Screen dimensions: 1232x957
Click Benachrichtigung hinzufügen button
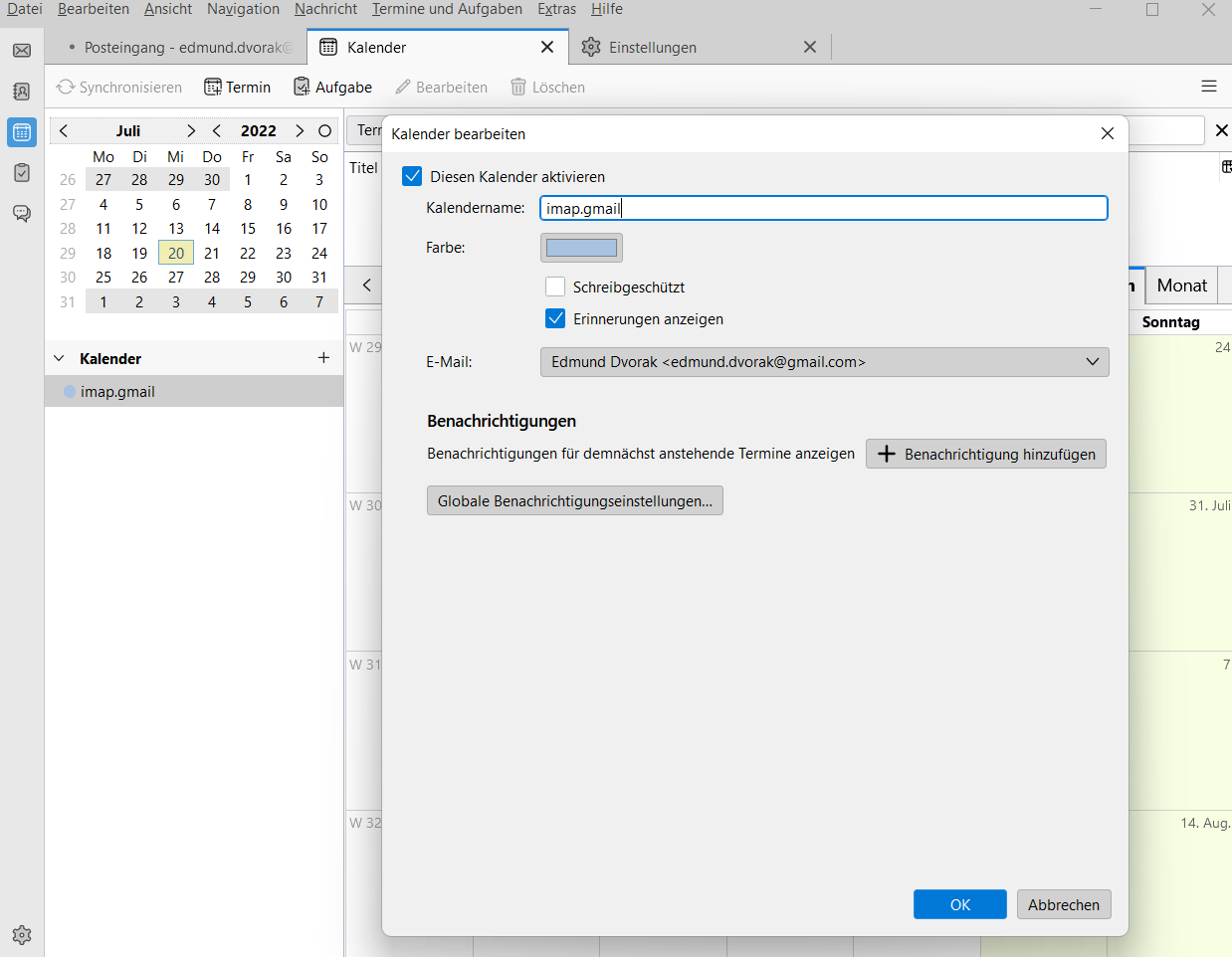pyautogui.click(x=985, y=455)
